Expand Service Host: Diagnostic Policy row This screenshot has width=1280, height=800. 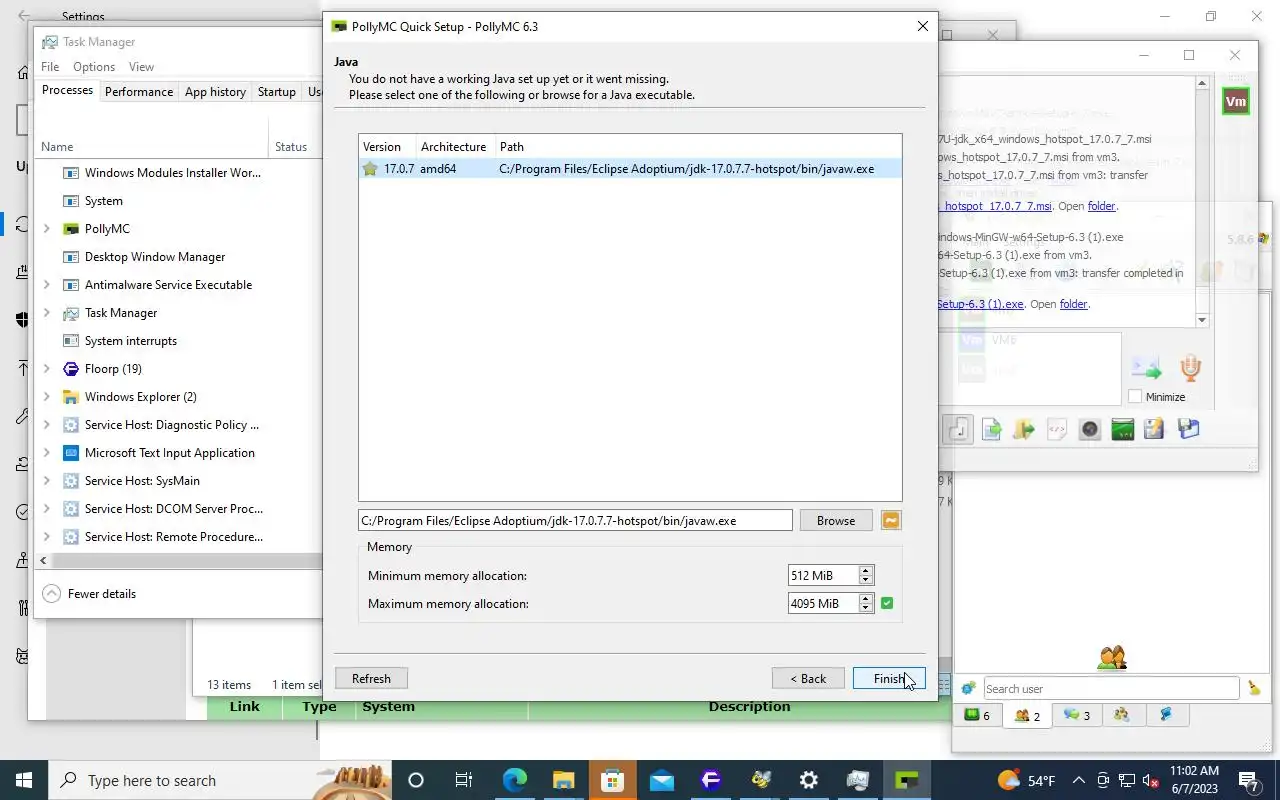[46, 425]
